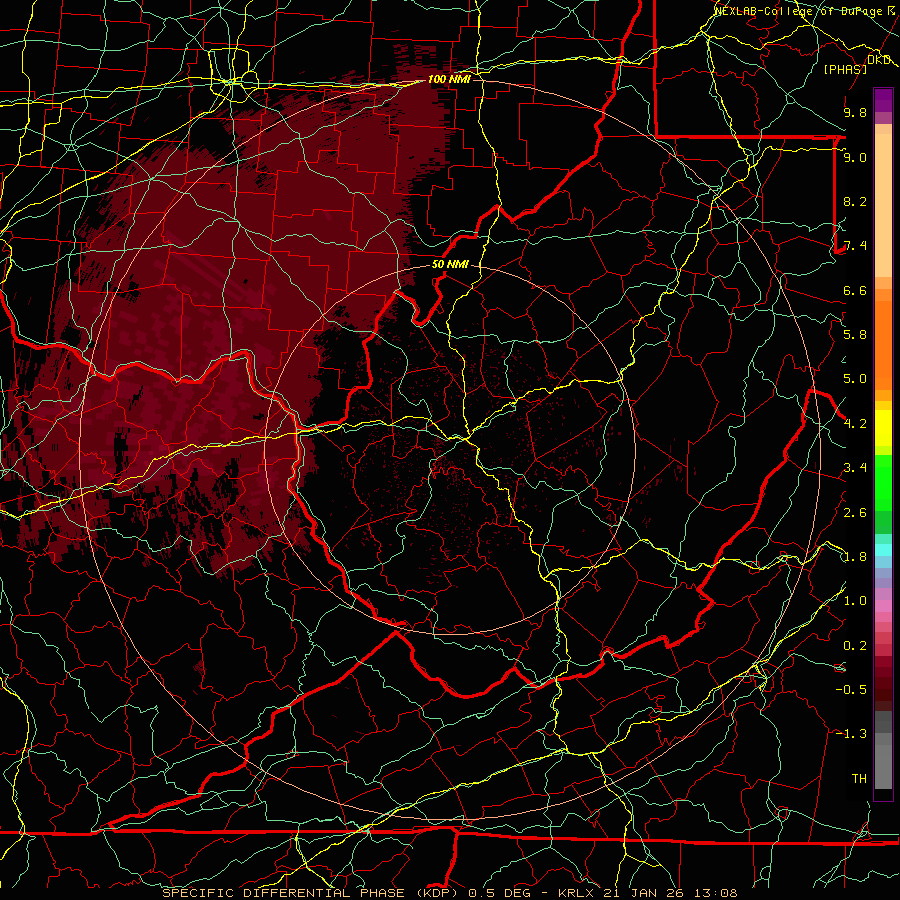Screen dimensions: 900x900
Task: Select the 9.0 value on the scale
Action: coord(855,157)
